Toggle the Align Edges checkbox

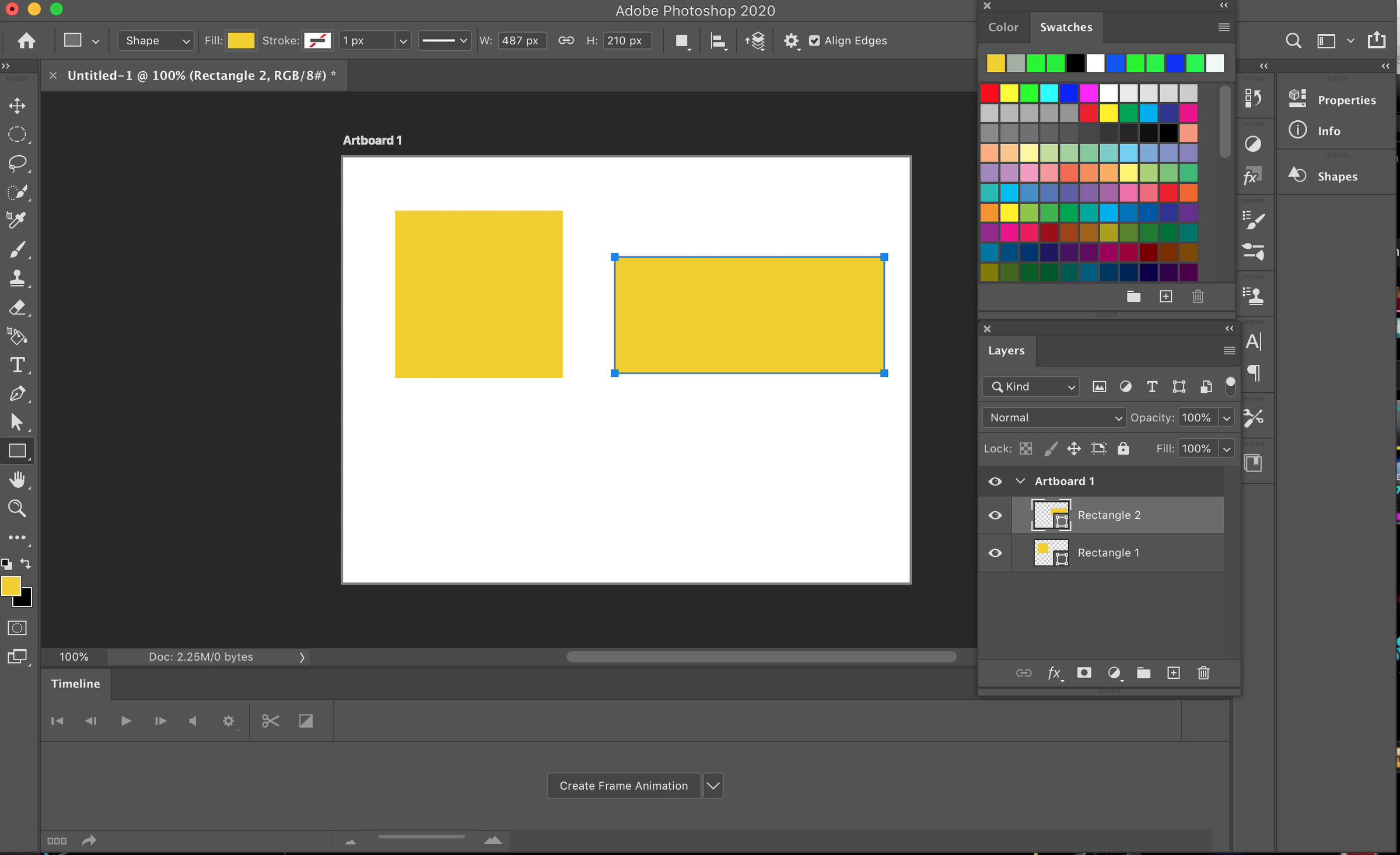pyautogui.click(x=814, y=40)
